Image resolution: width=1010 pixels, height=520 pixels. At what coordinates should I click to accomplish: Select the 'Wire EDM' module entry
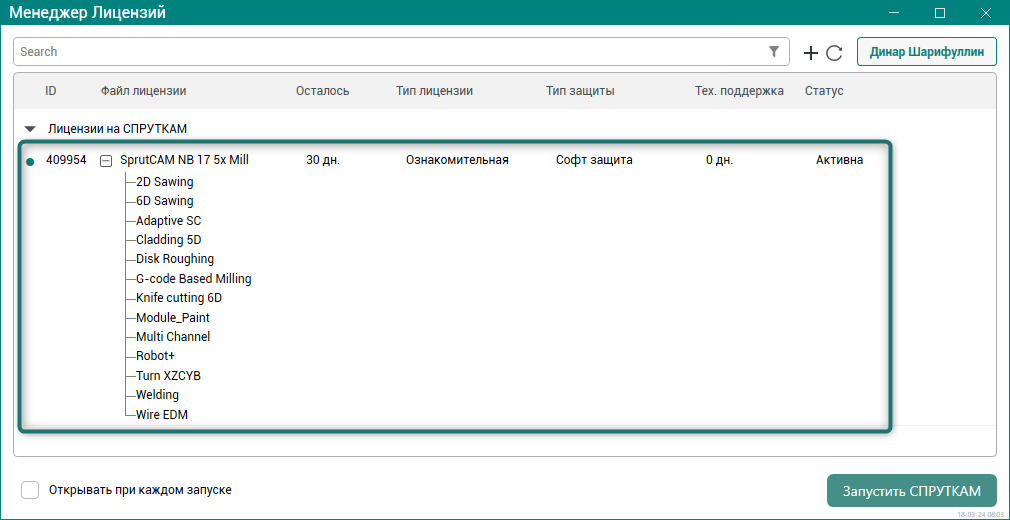point(162,414)
